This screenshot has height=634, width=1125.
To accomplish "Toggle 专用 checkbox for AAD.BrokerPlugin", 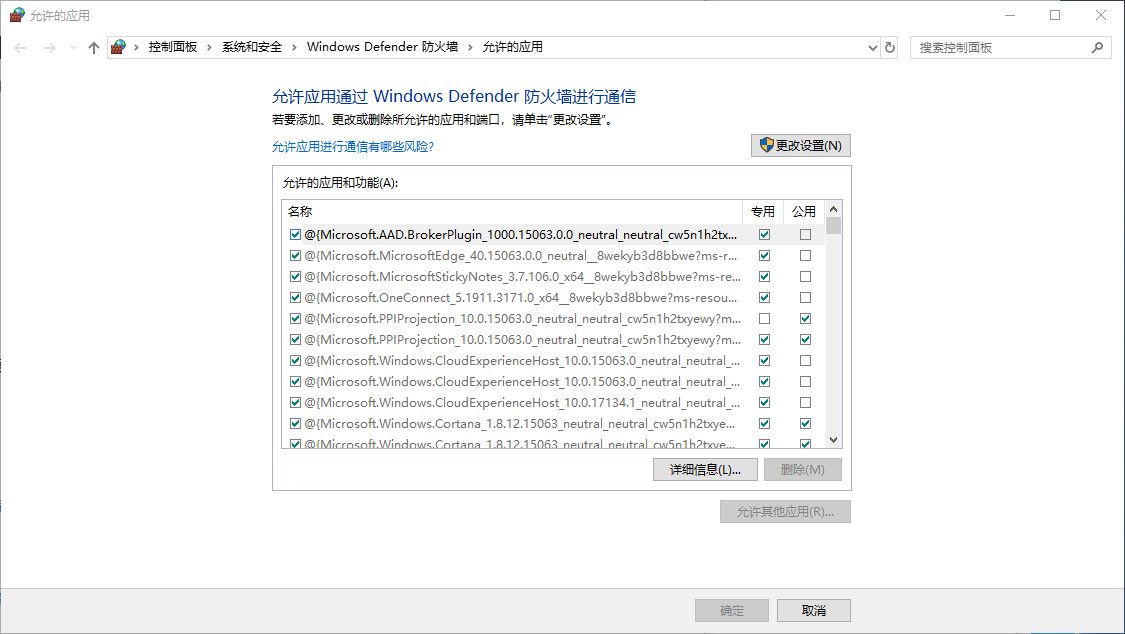I will (764, 235).
